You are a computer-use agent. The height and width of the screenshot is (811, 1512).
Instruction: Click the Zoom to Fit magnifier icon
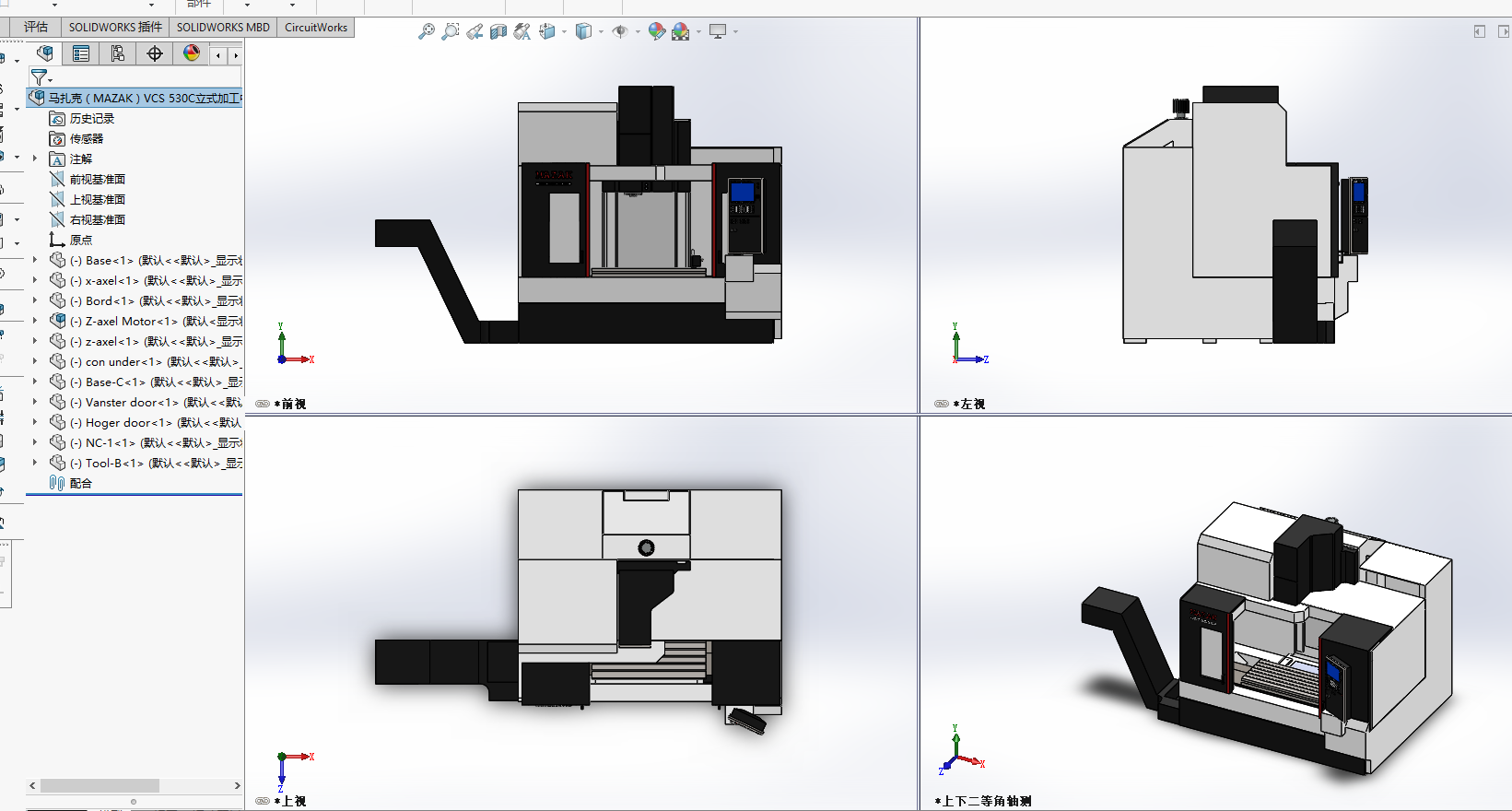426,31
